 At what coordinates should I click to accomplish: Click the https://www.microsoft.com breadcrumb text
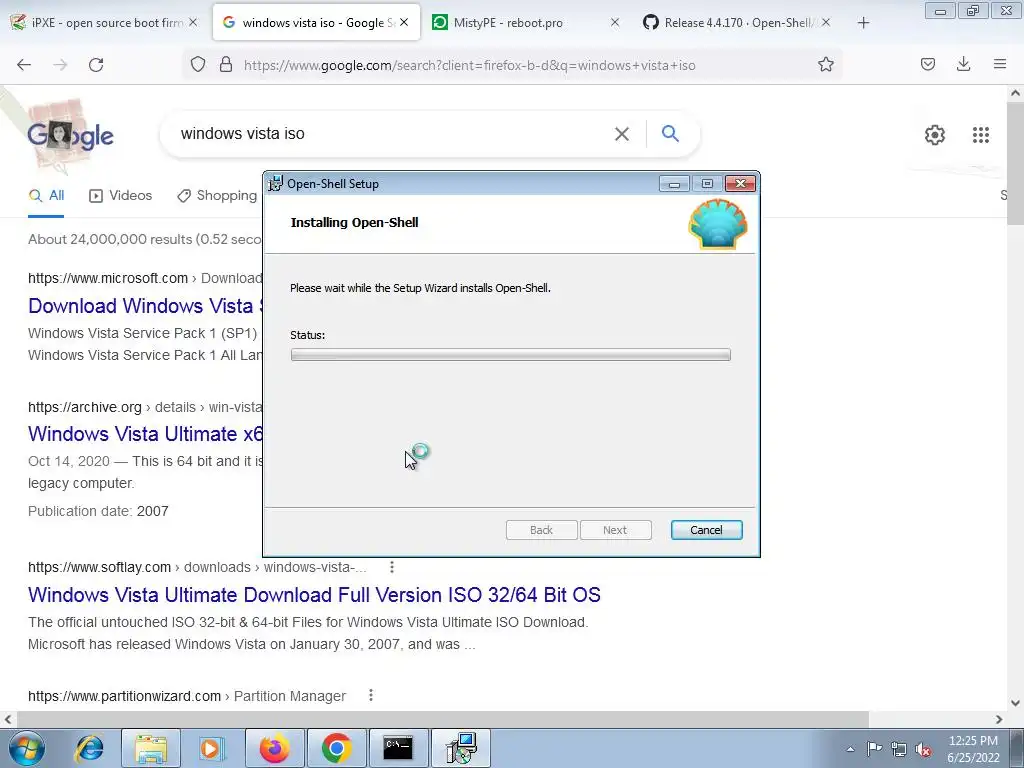(108, 278)
